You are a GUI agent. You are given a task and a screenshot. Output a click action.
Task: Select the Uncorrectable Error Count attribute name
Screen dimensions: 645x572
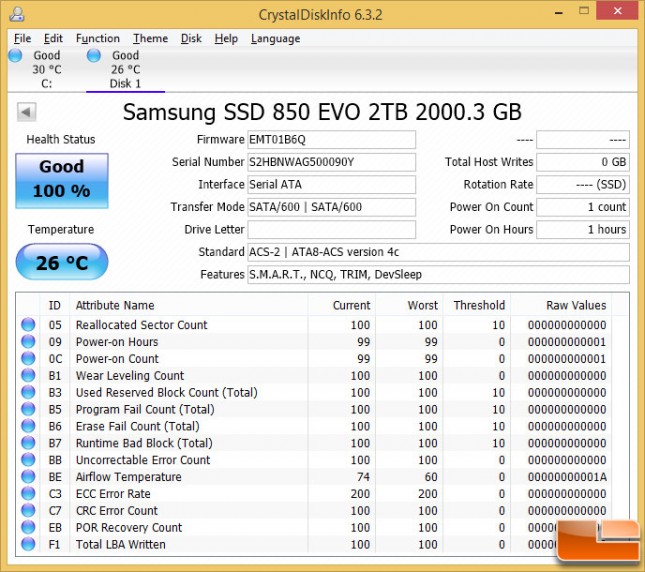click(143, 460)
